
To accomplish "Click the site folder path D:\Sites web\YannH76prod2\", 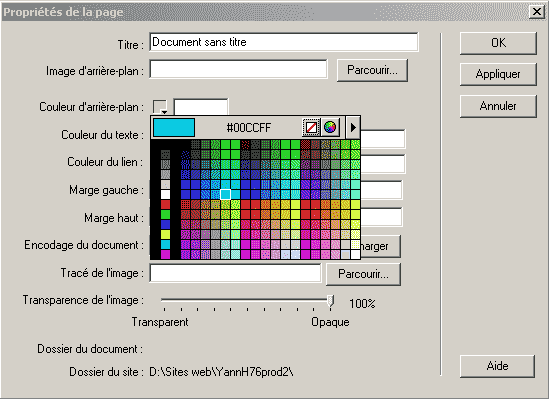I will (x=221, y=372).
